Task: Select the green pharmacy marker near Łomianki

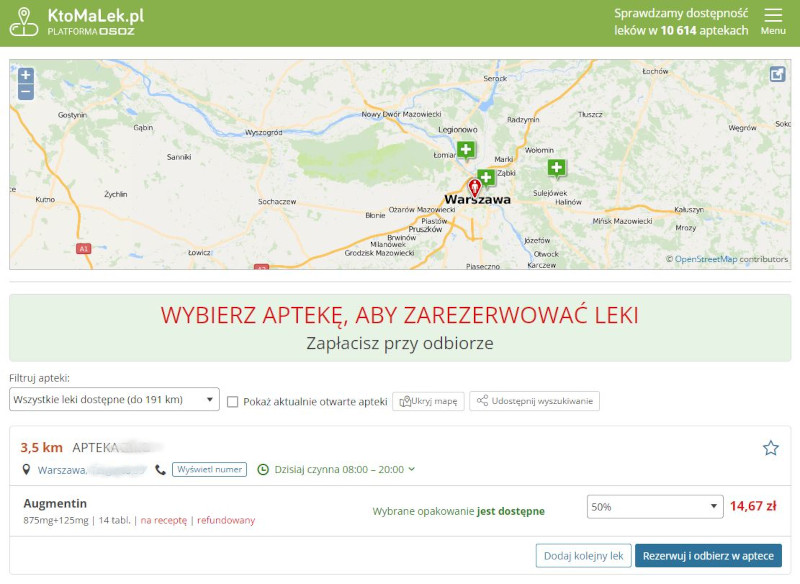Action: point(465,150)
